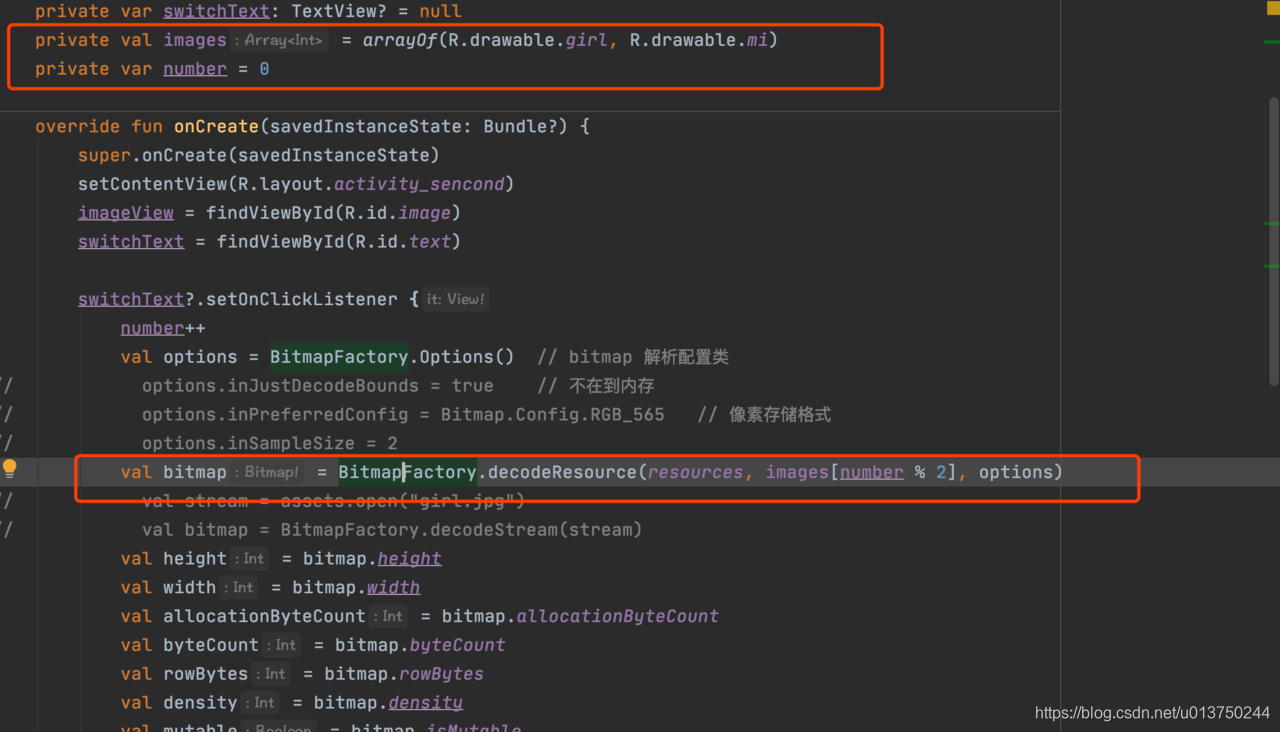Click assets.open("girl.jpg") commented line
This screenshot has width=1280, height=732.
pyautogui.click(x=402, y=501)
